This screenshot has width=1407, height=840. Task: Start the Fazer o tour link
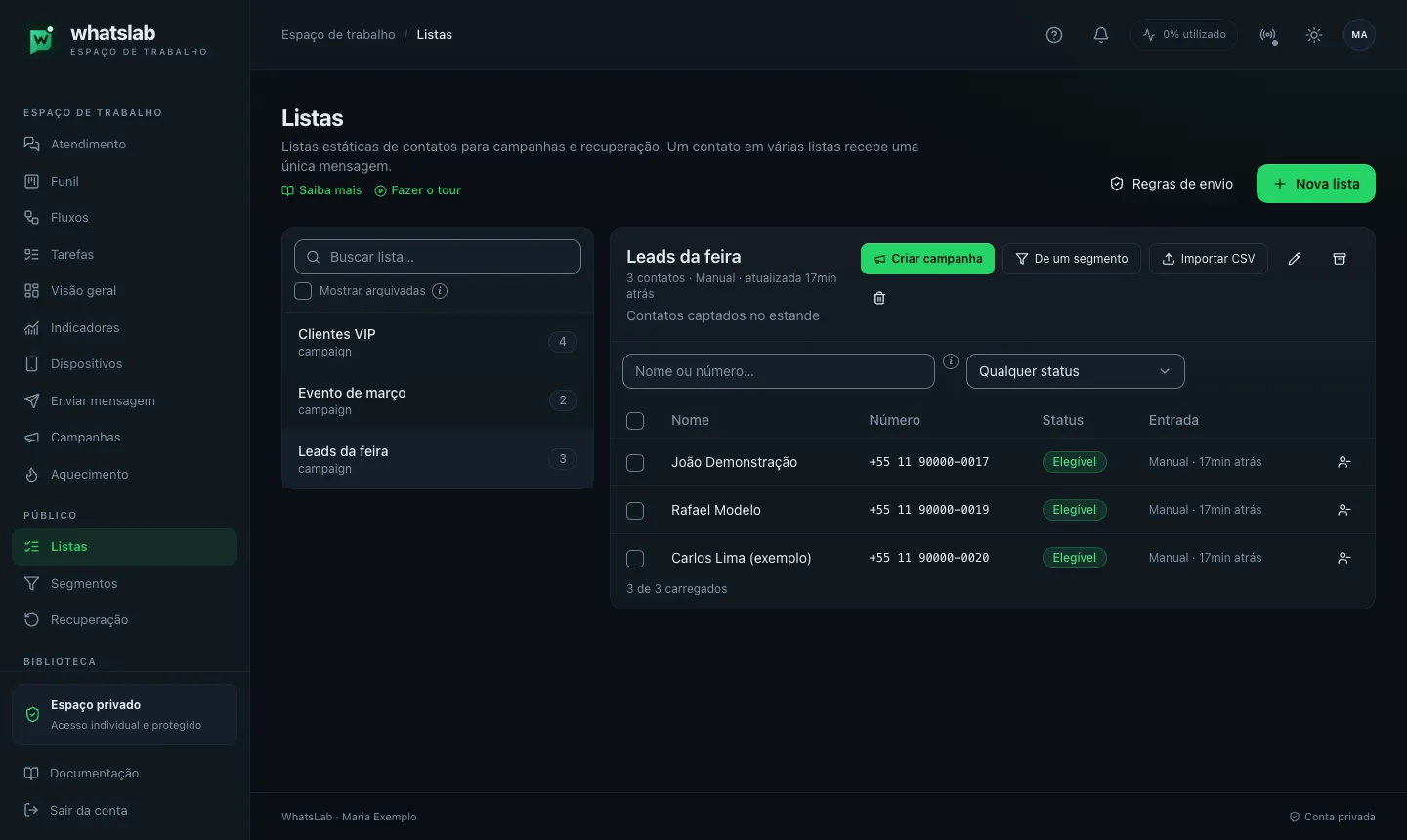417,190
